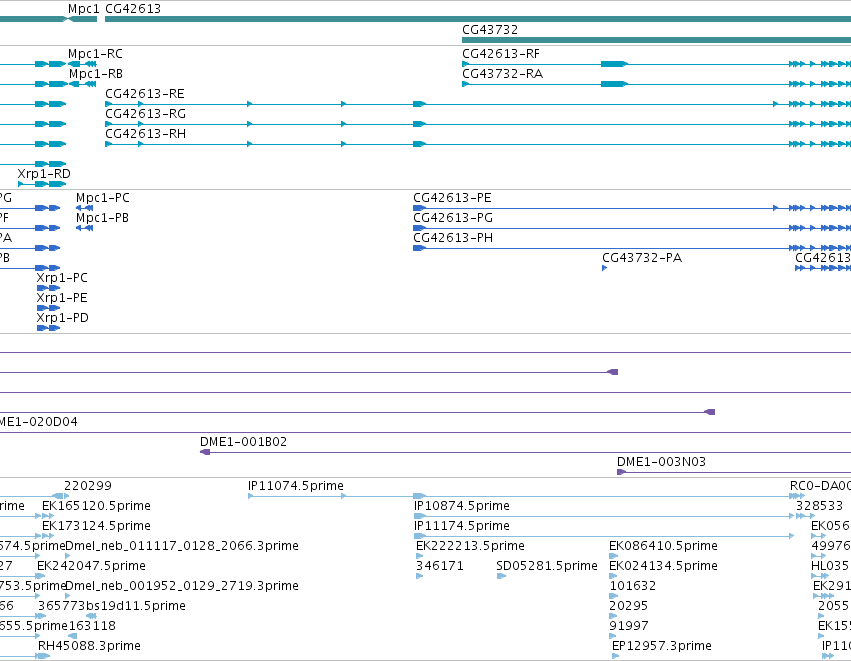This screenshot has height=661, width=851.
Task: Select EST feature 220299
Action: click(x=88, y=486)
